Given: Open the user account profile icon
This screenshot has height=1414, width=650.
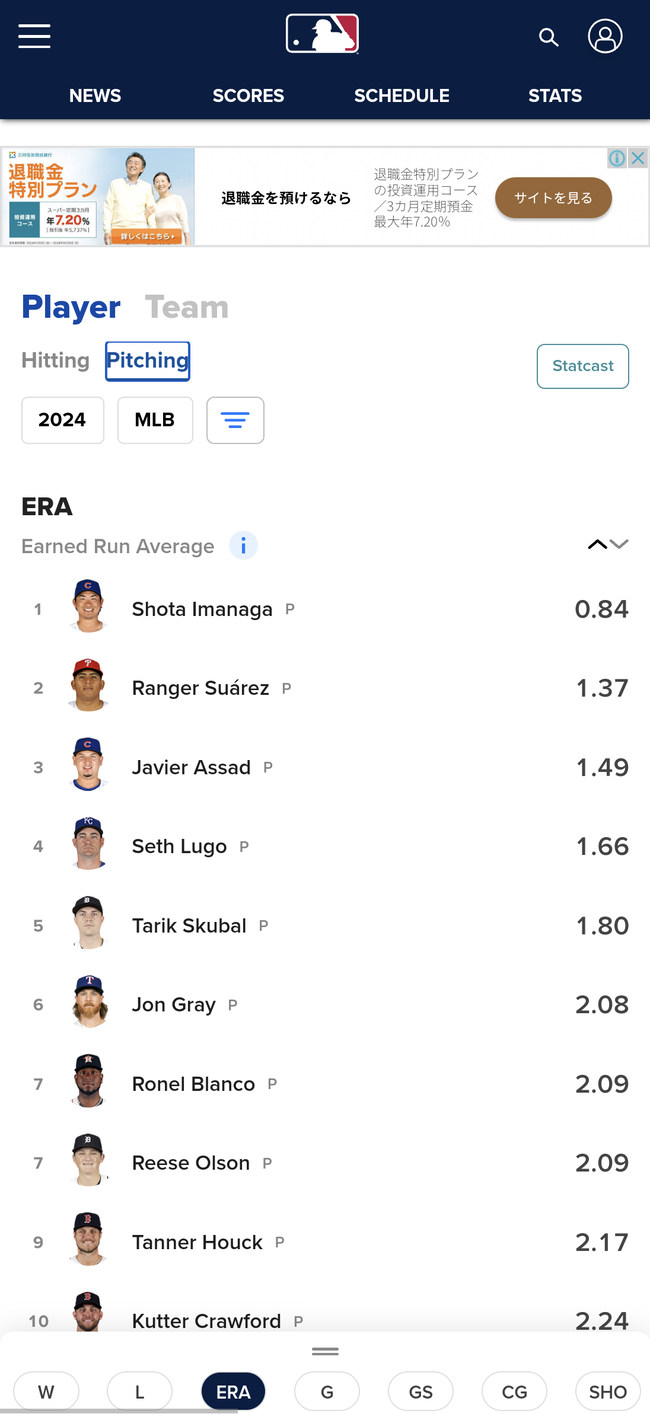Looking at the screenshot, I should (x=605, y=36).
